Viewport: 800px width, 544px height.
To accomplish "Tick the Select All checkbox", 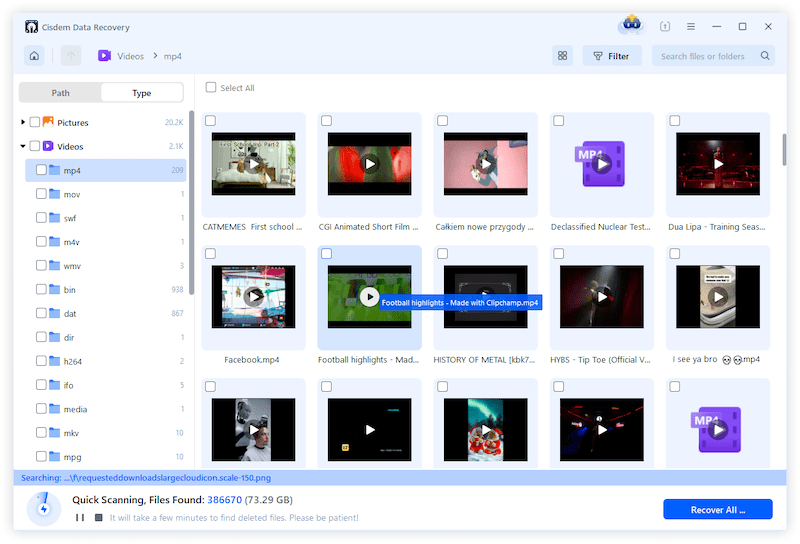I will pos(211,87).
